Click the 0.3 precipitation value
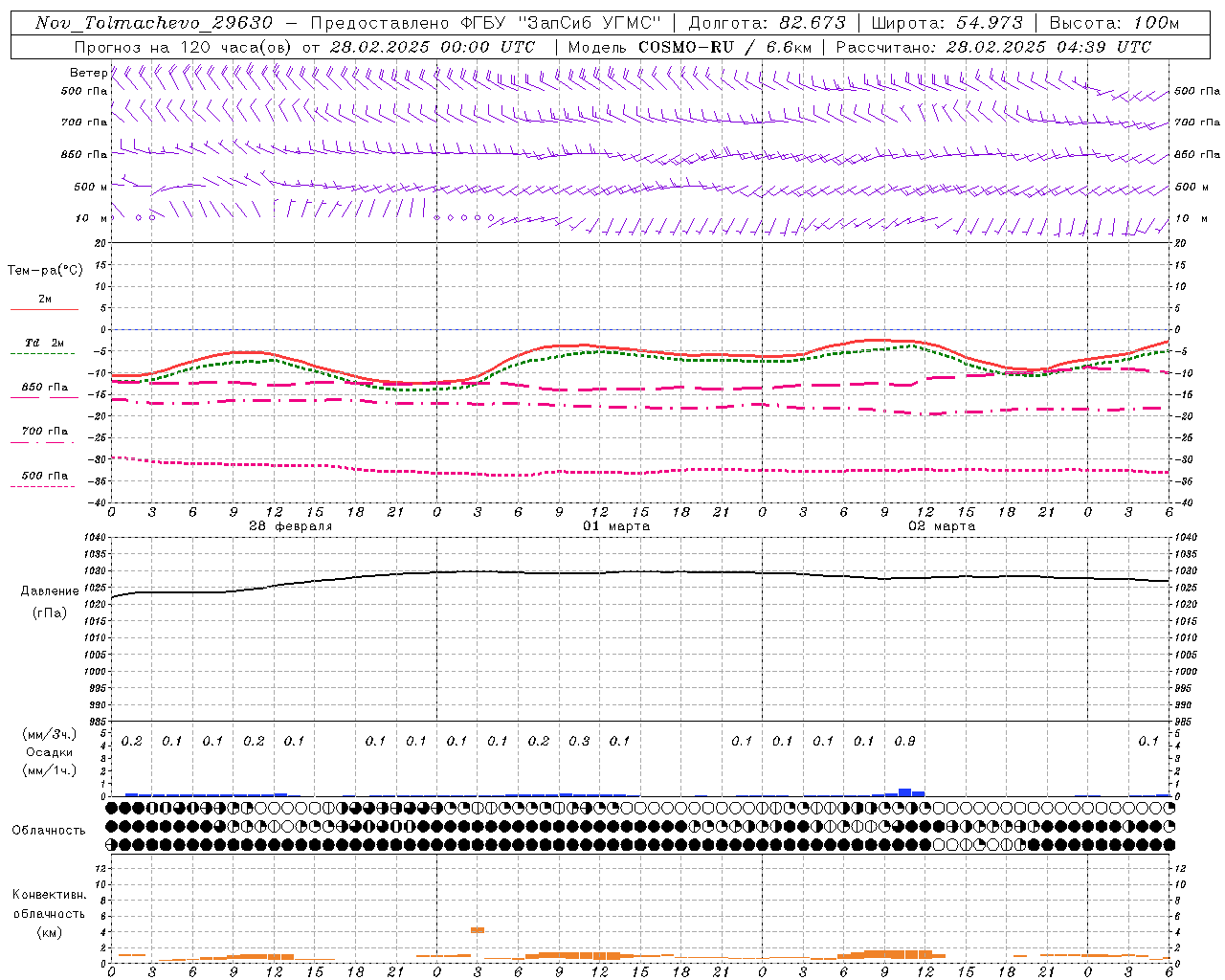 [579, 742]
